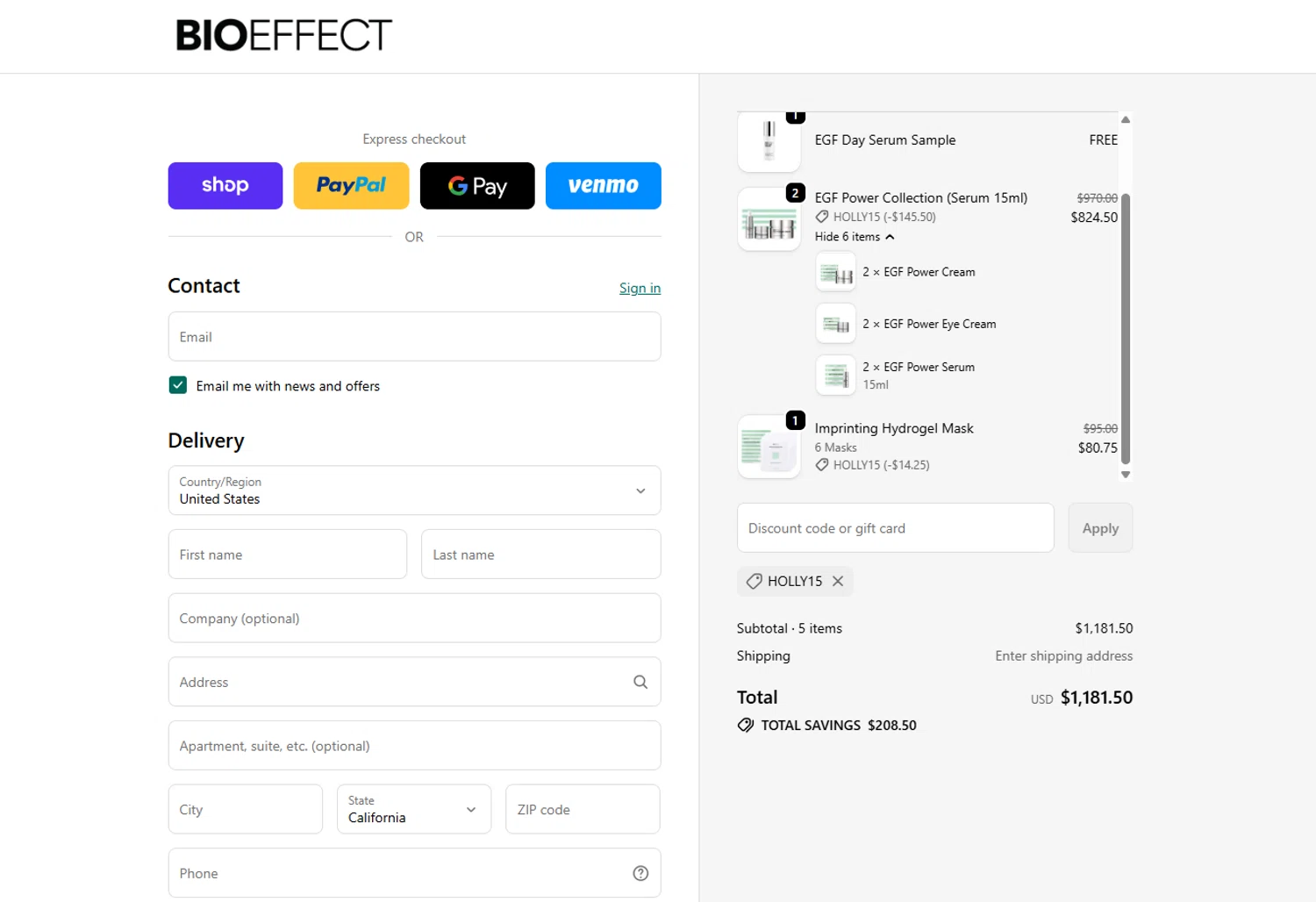Open Imprinting Hydrogel Mask thumbnail
Viewport: 1316px width, 902px height.
click(769, 447)
